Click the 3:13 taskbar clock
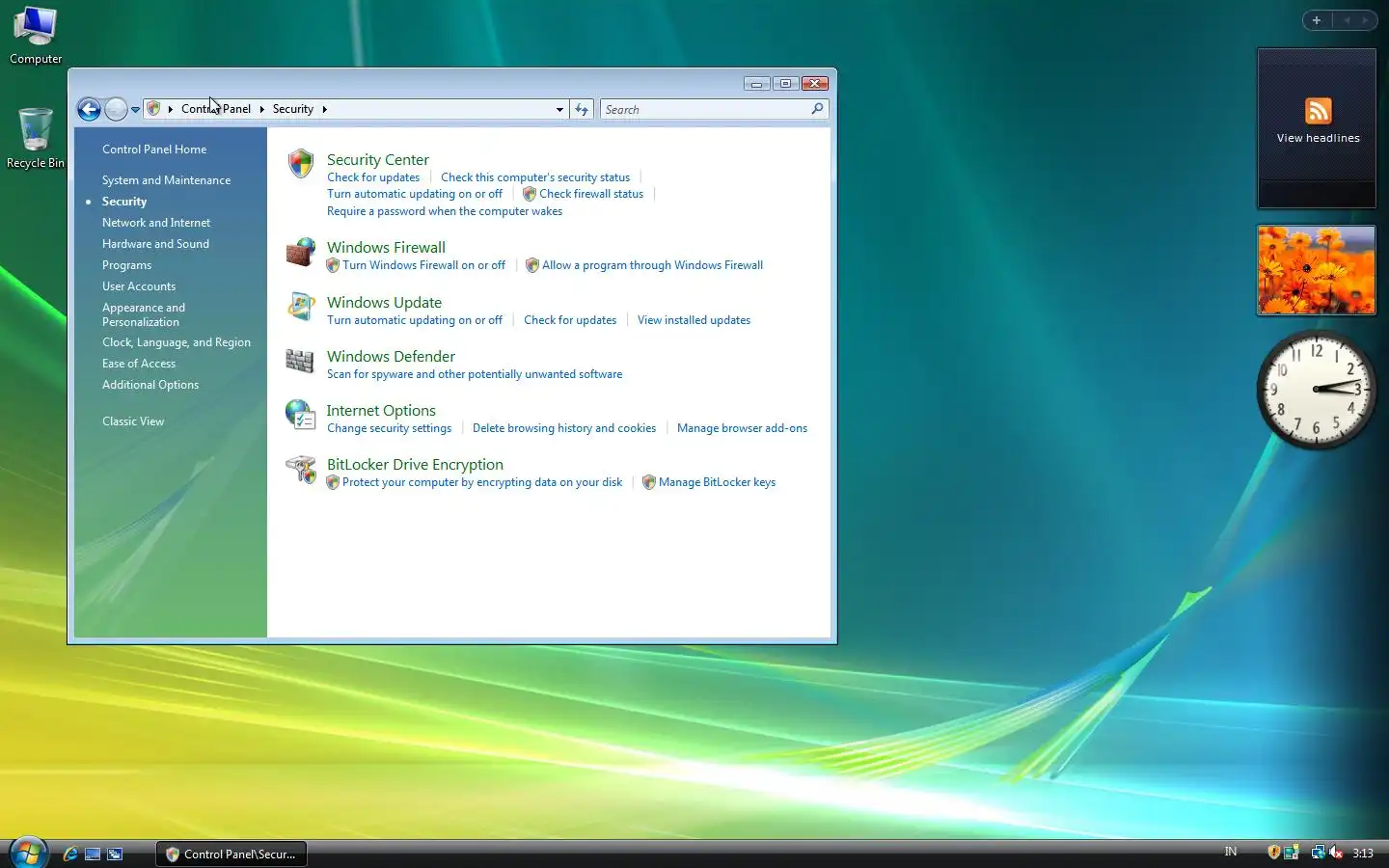The image size is (1389, 868). (1363, 853)
